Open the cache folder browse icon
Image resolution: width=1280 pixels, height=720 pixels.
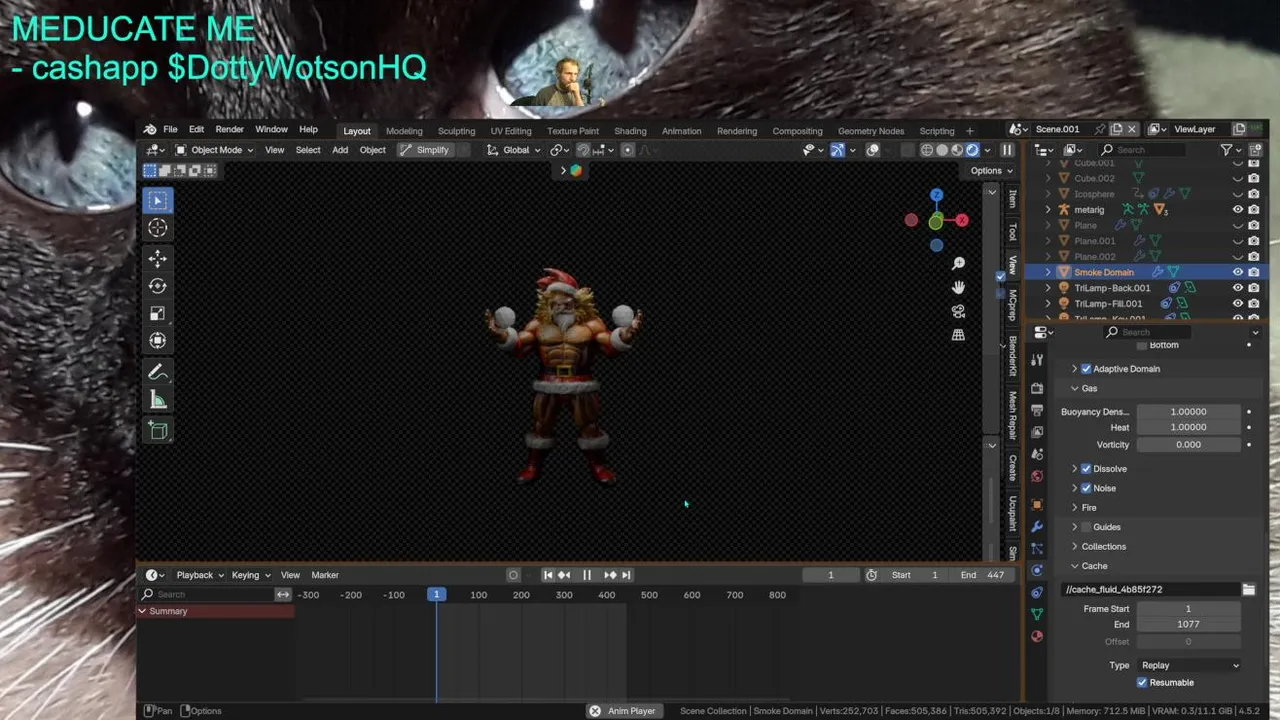pyautogui.click(x=1249, y=590)
